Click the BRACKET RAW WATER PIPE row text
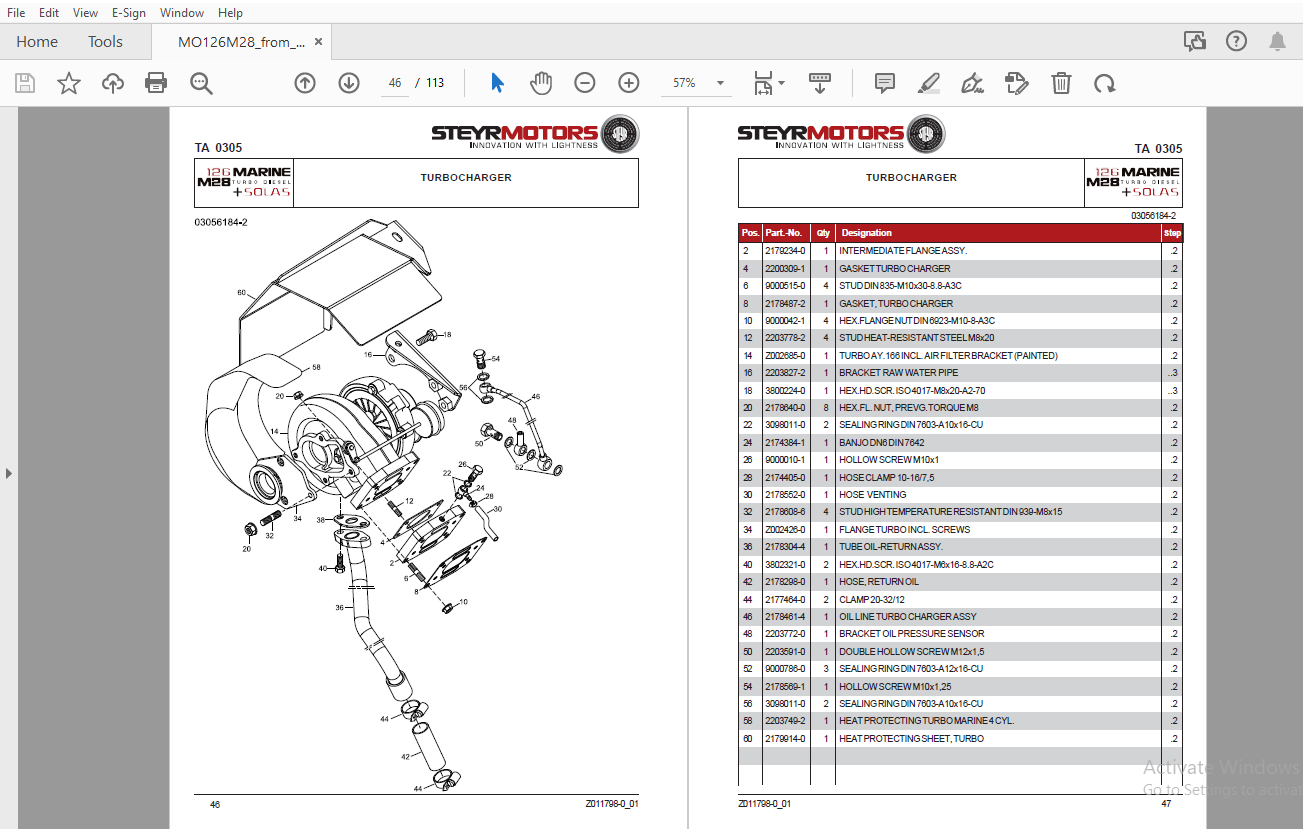This screenshot has width=1303, height=829. pyautogui.click(x=898, y=373)
